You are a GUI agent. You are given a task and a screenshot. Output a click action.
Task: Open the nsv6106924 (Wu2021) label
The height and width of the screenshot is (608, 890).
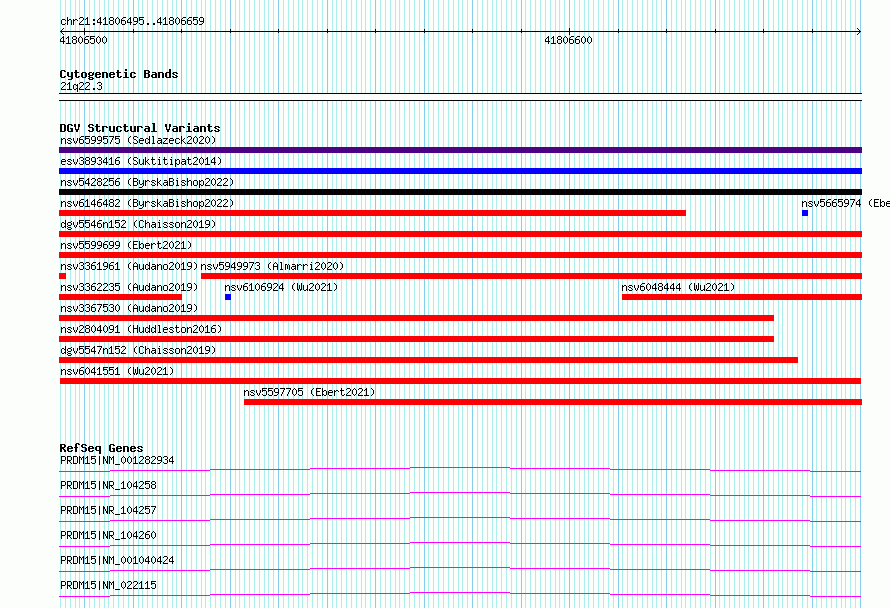click(x=281, y=287)
